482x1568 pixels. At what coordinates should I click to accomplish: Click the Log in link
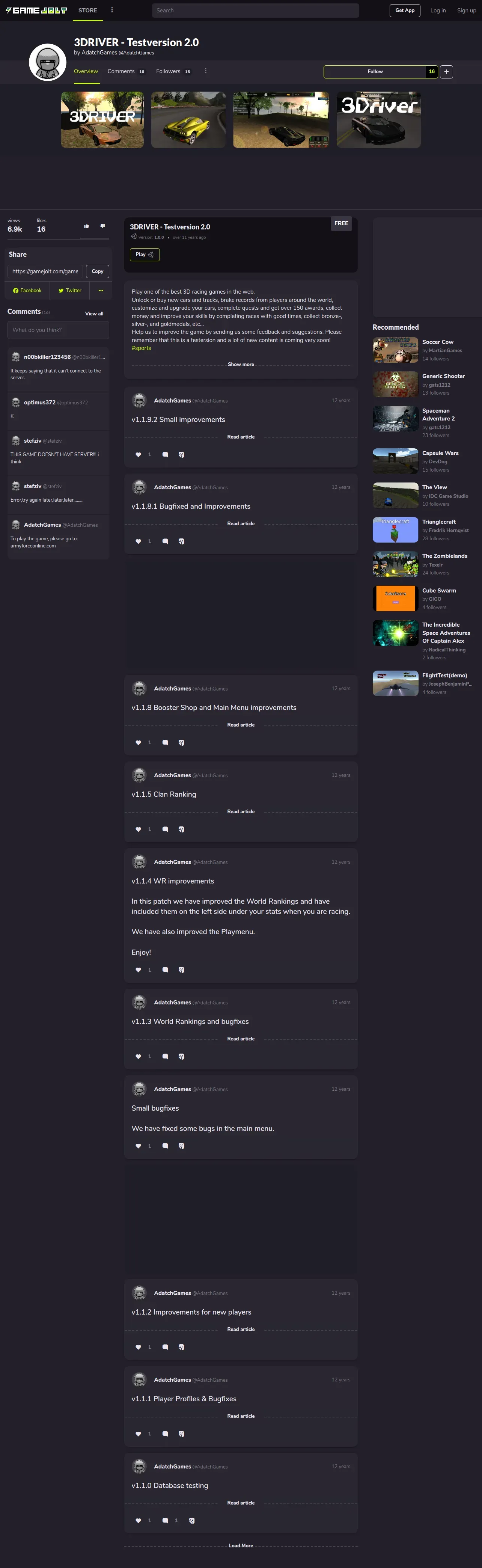tap(438, 11)
